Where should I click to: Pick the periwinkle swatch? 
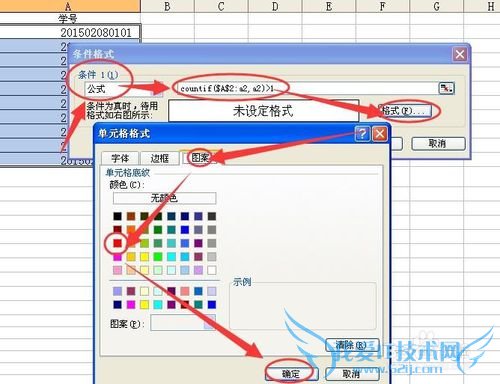tap(117, 291)
